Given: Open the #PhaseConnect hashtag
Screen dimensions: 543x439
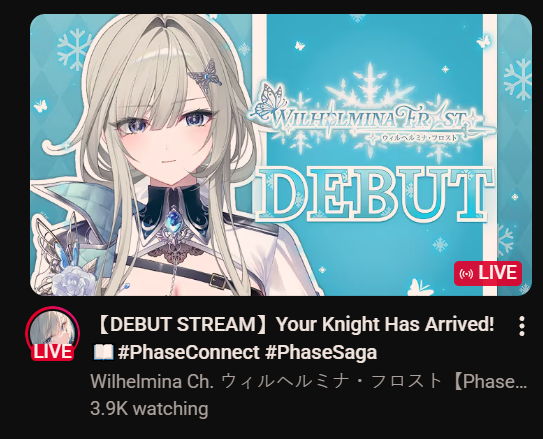Looking at the screenshot, I should tap(188, 352).
